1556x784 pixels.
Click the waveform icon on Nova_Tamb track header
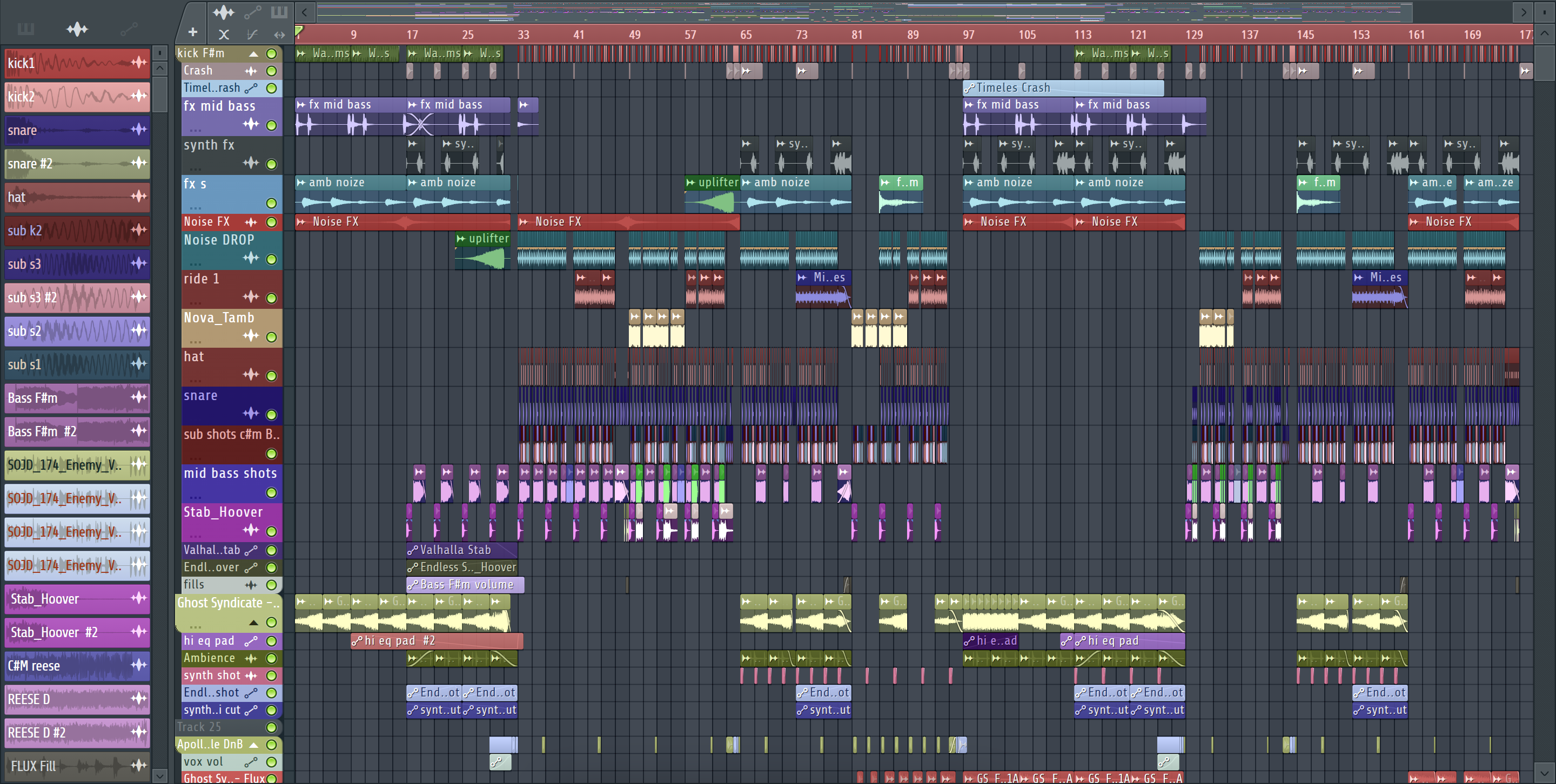251,335
